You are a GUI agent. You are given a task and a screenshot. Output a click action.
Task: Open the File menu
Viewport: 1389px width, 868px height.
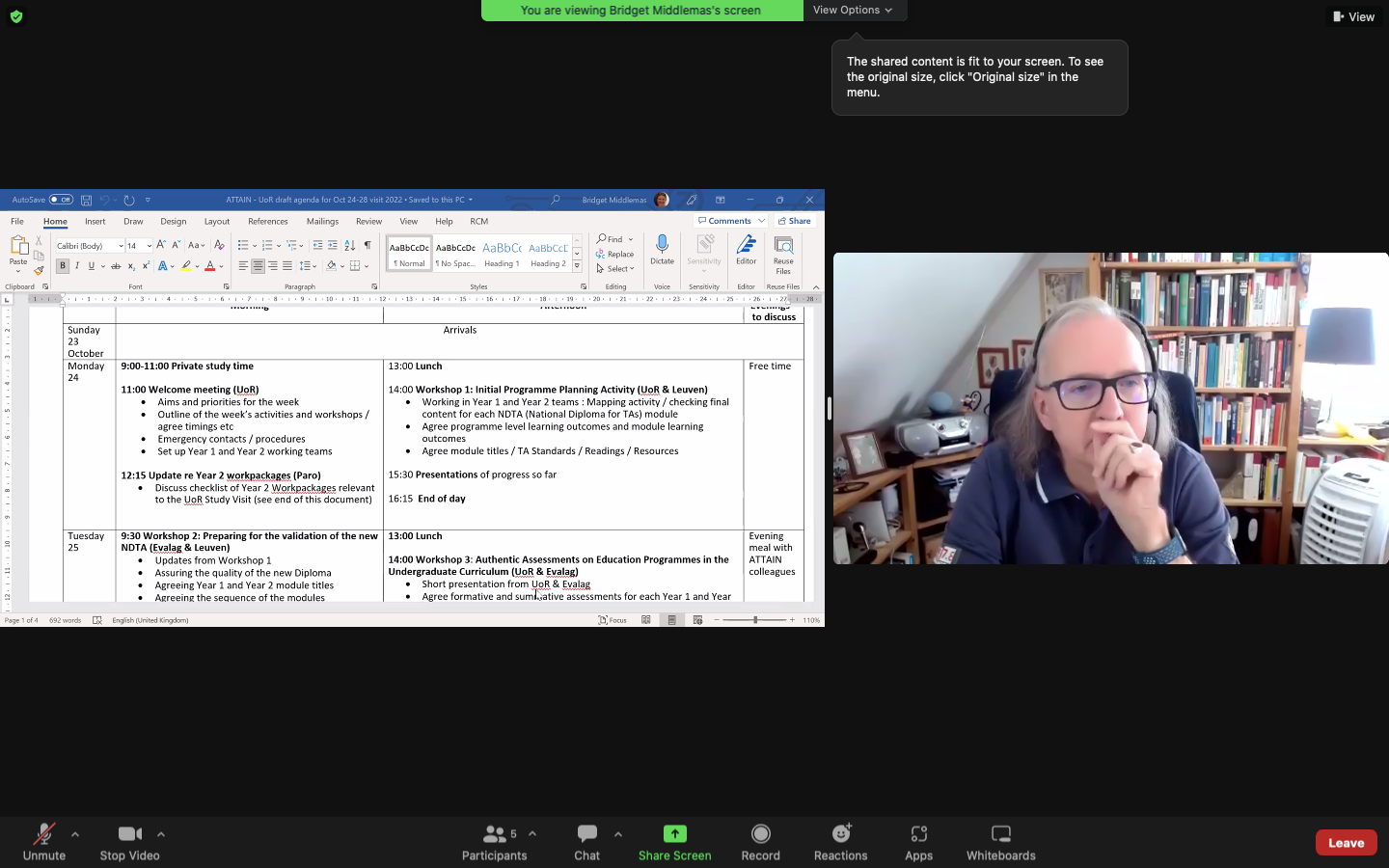point(17,222)
